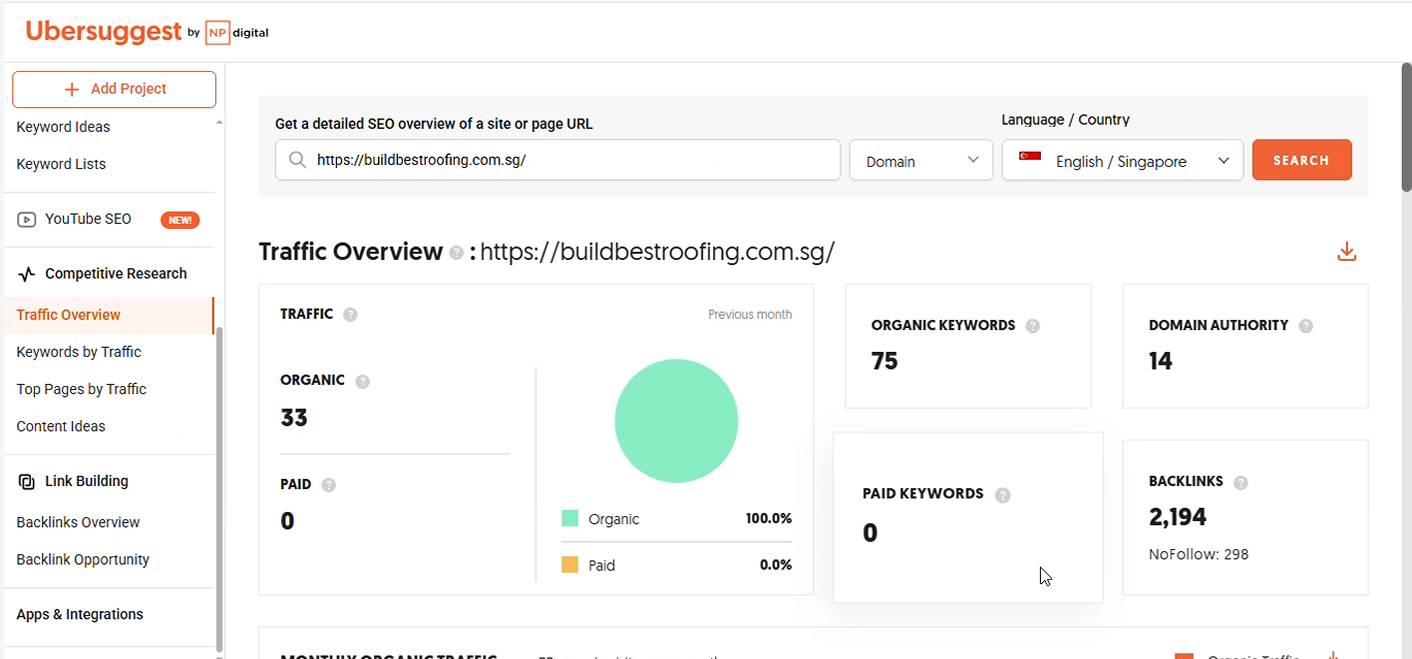The image size is (1412, 659).
Task: Click the green traffic pie chart
Action: (x=676, y=421)
